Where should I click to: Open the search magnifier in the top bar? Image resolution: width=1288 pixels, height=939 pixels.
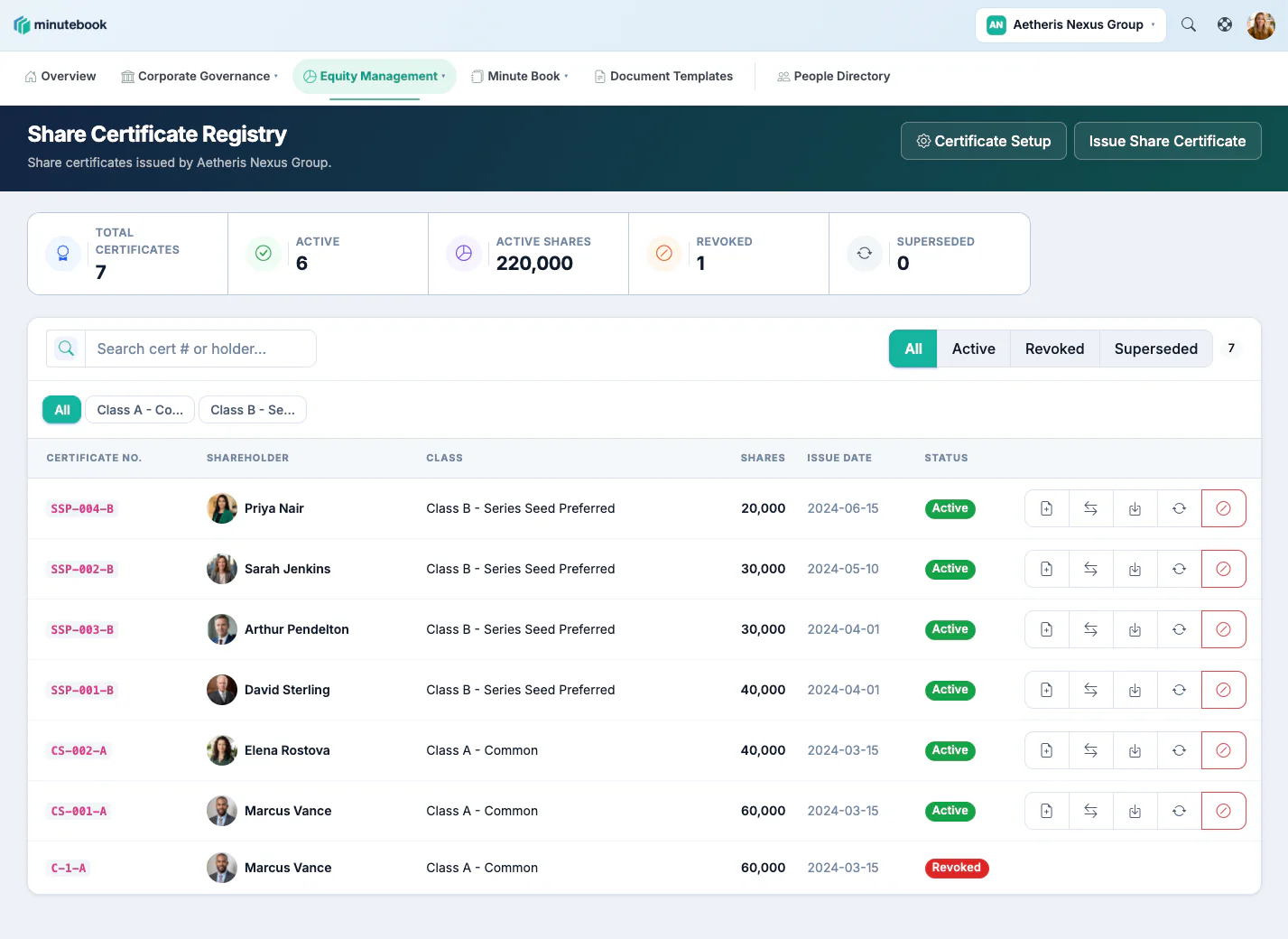(x=1189, y=25)
